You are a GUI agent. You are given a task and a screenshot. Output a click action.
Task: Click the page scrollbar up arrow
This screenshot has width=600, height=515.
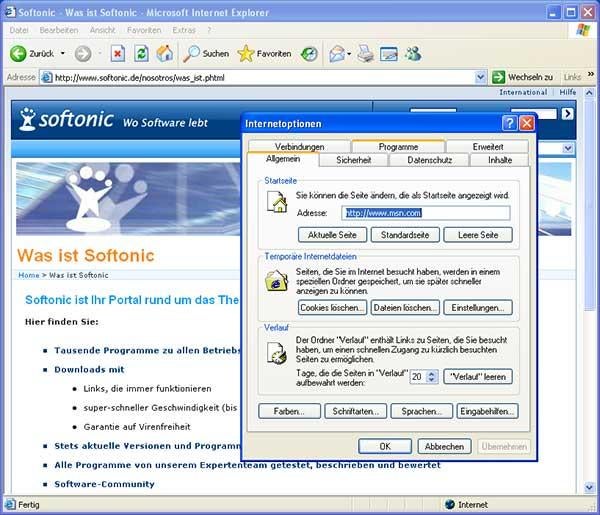[589, 93]
